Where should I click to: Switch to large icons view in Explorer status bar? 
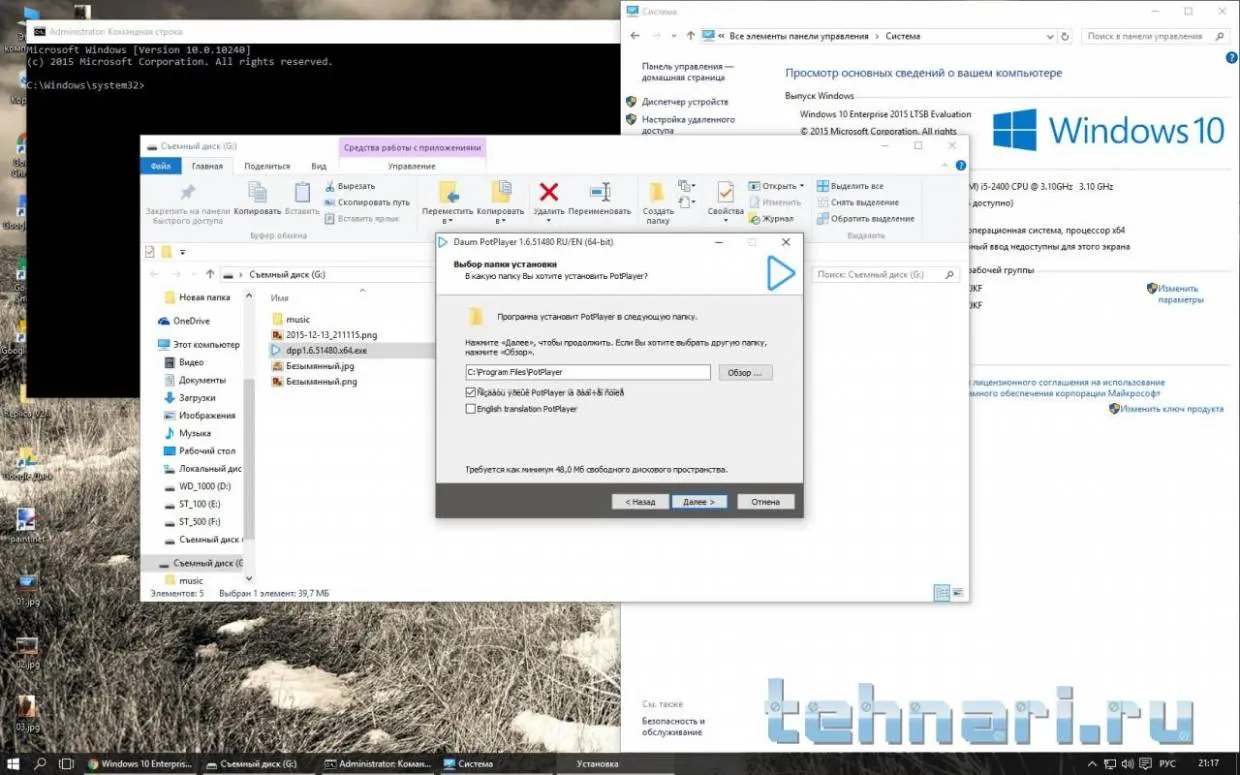point(958,593)
